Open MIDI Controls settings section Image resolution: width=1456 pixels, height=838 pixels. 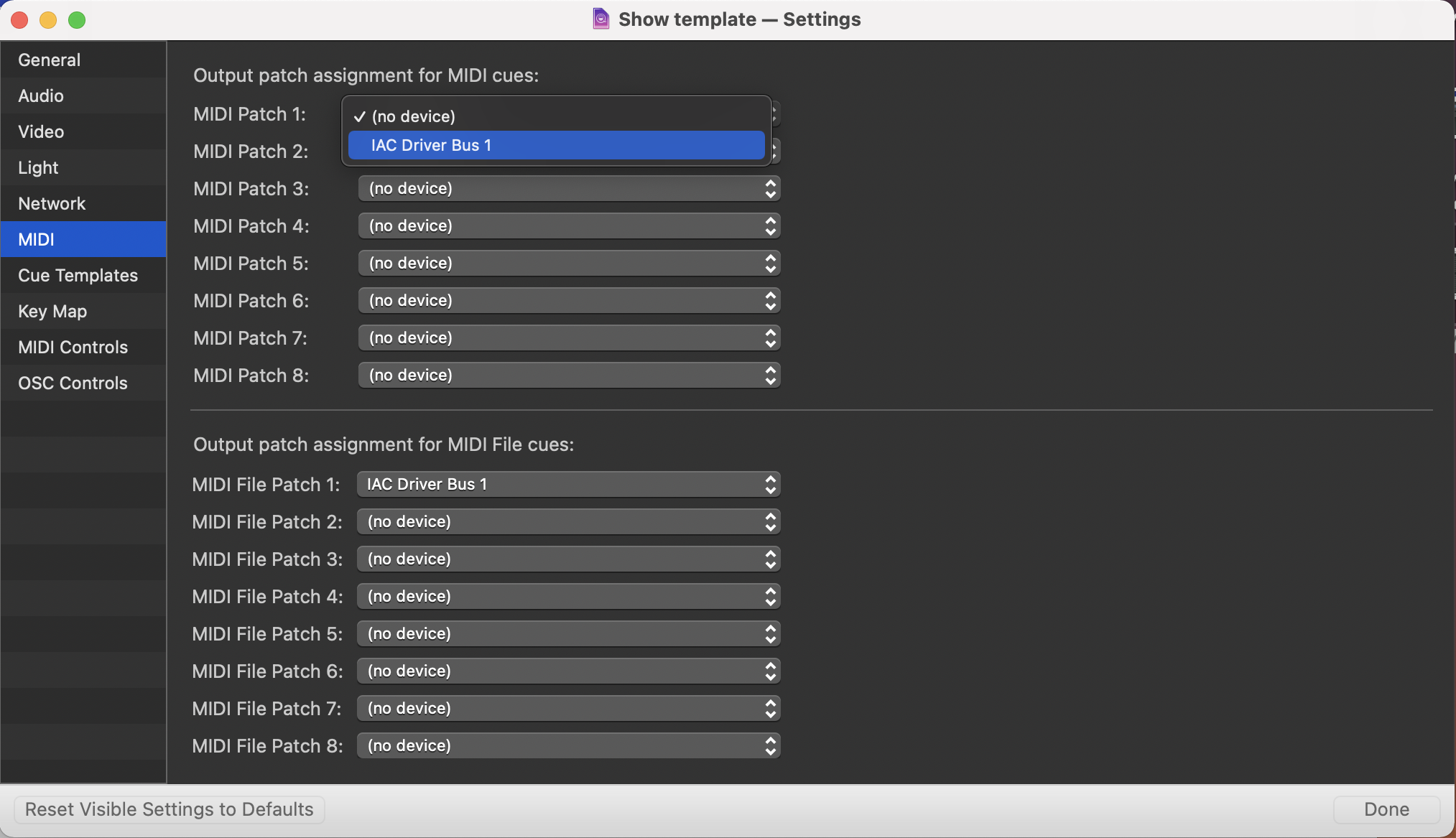click(x=73, y=347)
